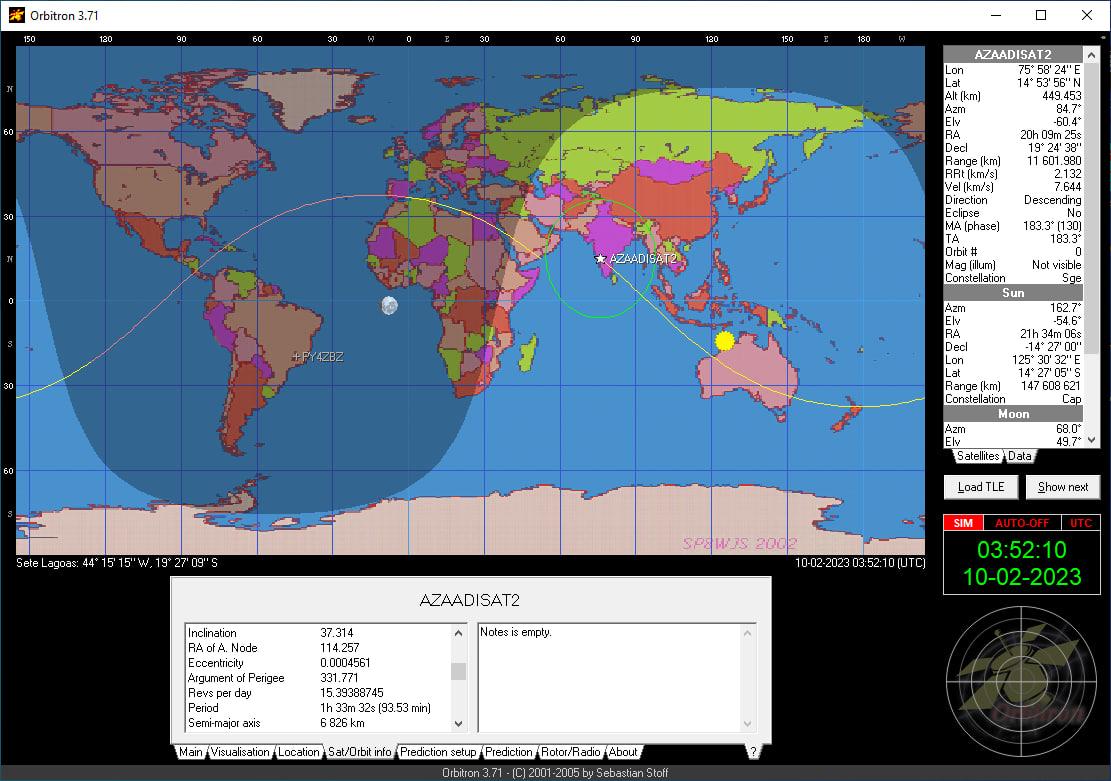
Task: Click the Orbitron radar logo display
Action: pyautogui.click(x=1022, y=682)
